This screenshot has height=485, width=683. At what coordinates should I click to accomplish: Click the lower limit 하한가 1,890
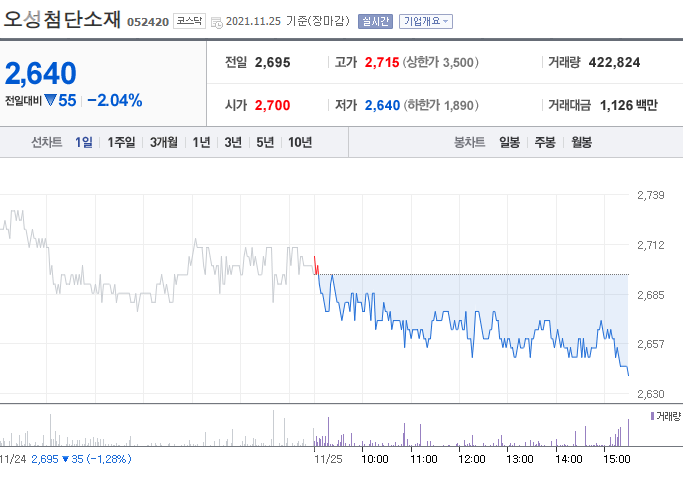441,105
